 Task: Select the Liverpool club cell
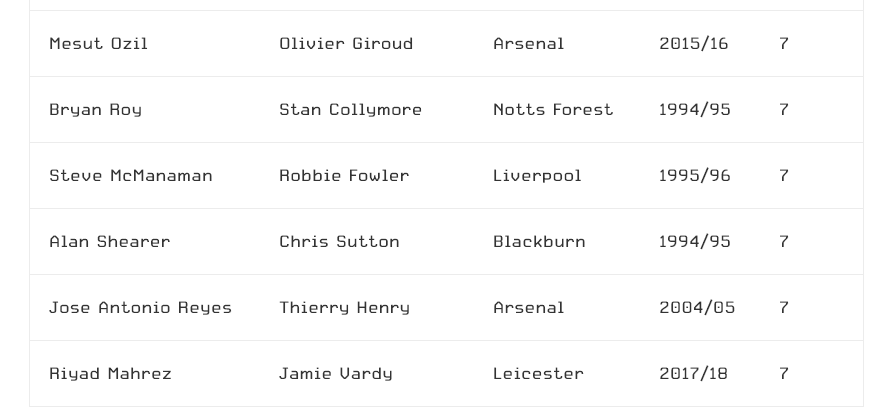click(537, 176)
